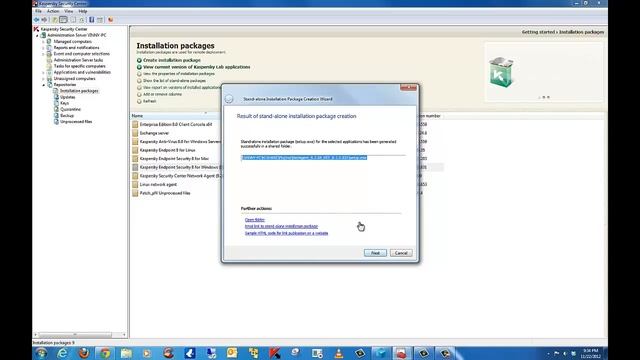Open Firefox from the taskbar
This screenshot has width=640, height=360.
(84, 353)
